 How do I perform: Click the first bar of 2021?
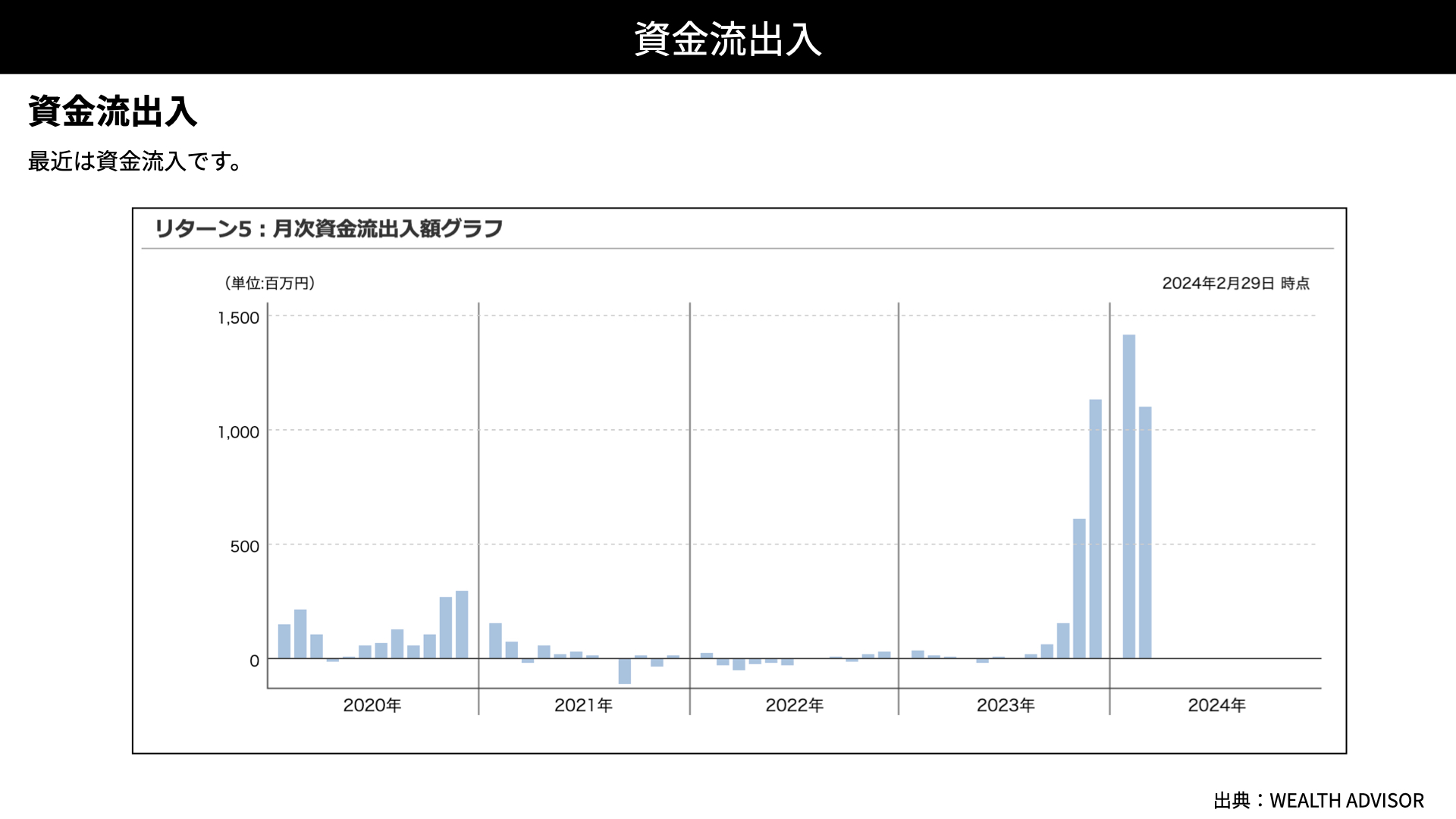pos(495,641)
